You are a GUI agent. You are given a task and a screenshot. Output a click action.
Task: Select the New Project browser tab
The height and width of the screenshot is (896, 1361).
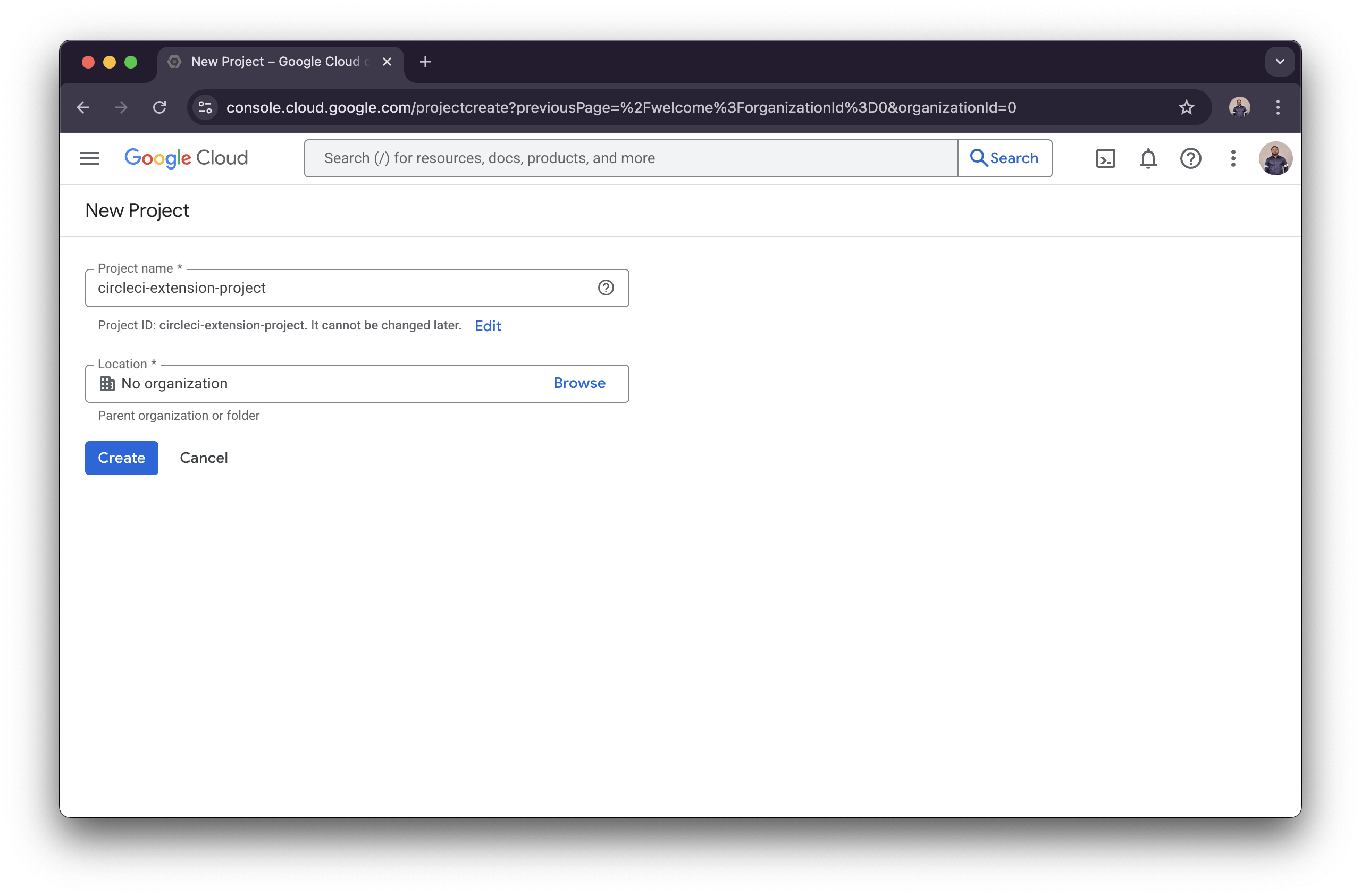tap(269, 62)
